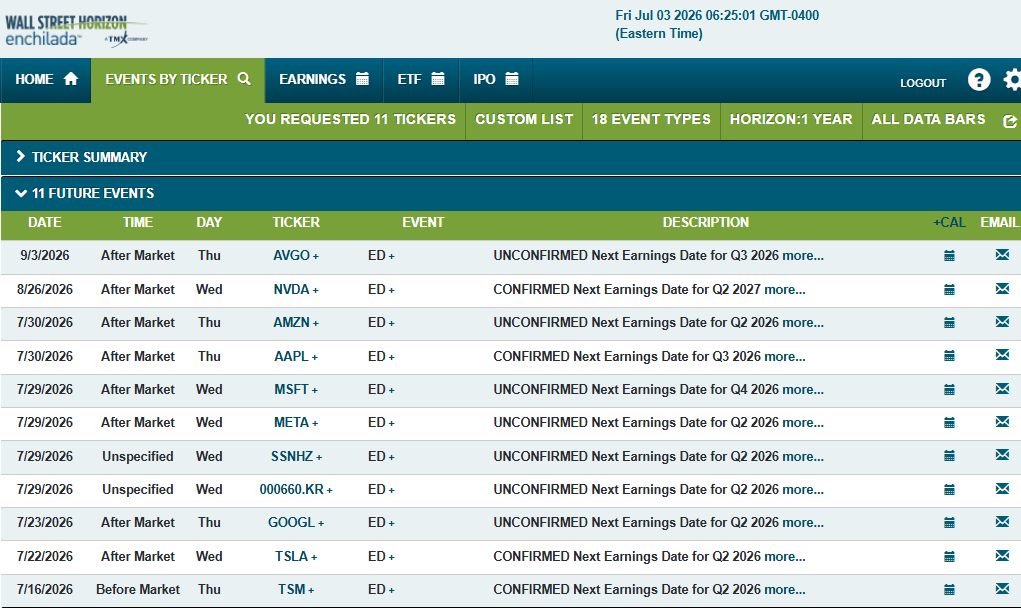Image resolution: width=1021 pixels, height=608 pixels.
Task: Email the 000660.KR earnings event
Action: point(1002,488)
